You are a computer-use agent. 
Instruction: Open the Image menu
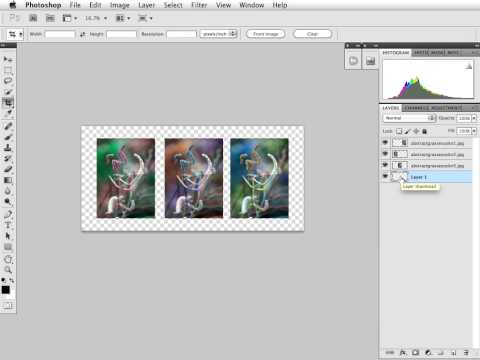[x=120, y=5]
